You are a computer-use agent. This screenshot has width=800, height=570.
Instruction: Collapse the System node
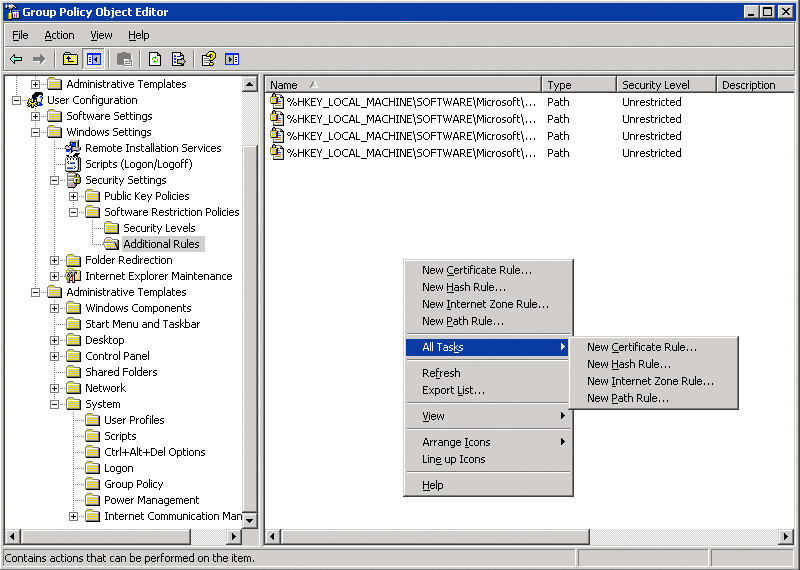(54, 404)
